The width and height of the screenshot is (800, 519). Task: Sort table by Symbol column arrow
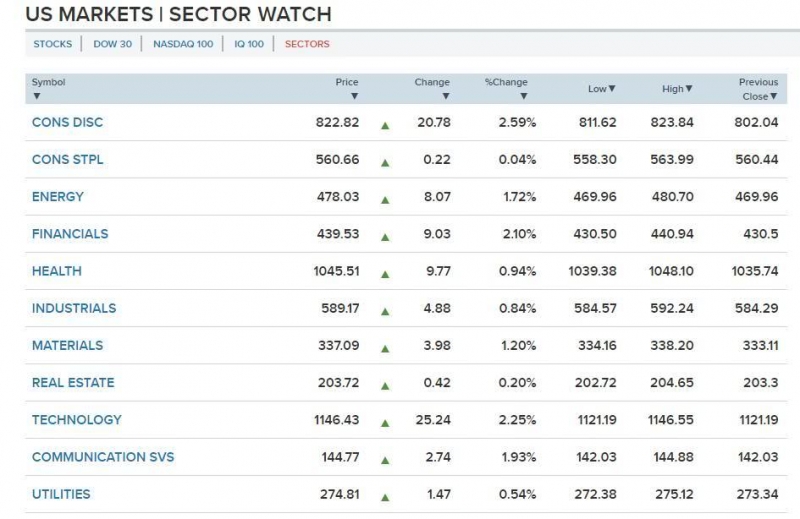coord(37,97)
